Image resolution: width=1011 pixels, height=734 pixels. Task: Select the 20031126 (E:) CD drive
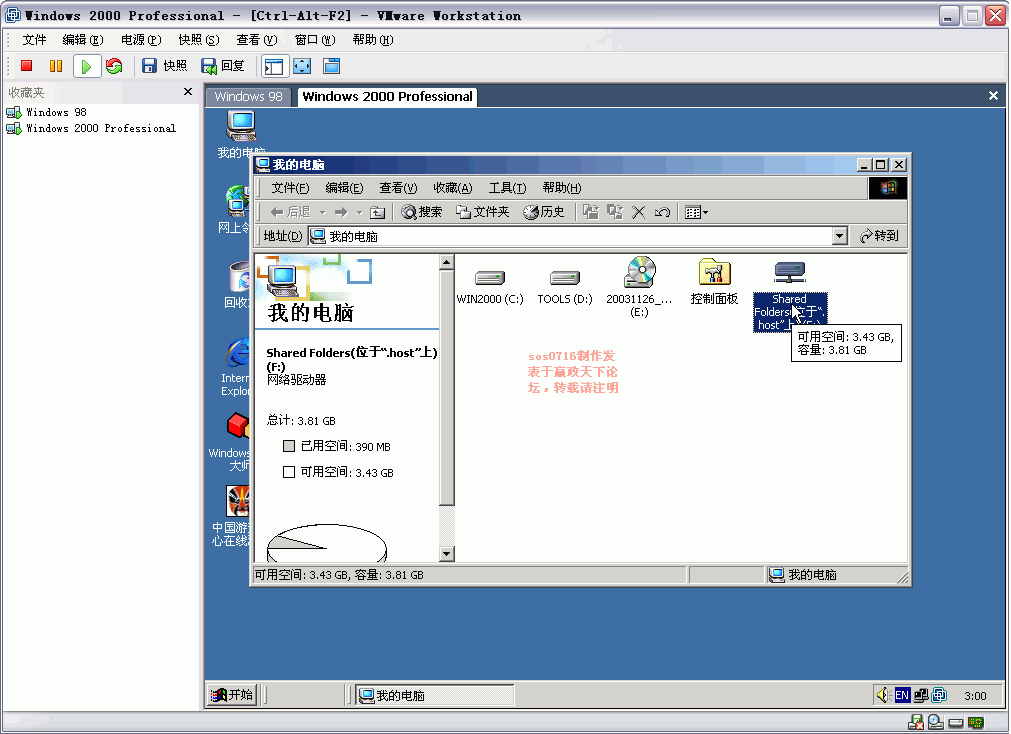[639, 288]
